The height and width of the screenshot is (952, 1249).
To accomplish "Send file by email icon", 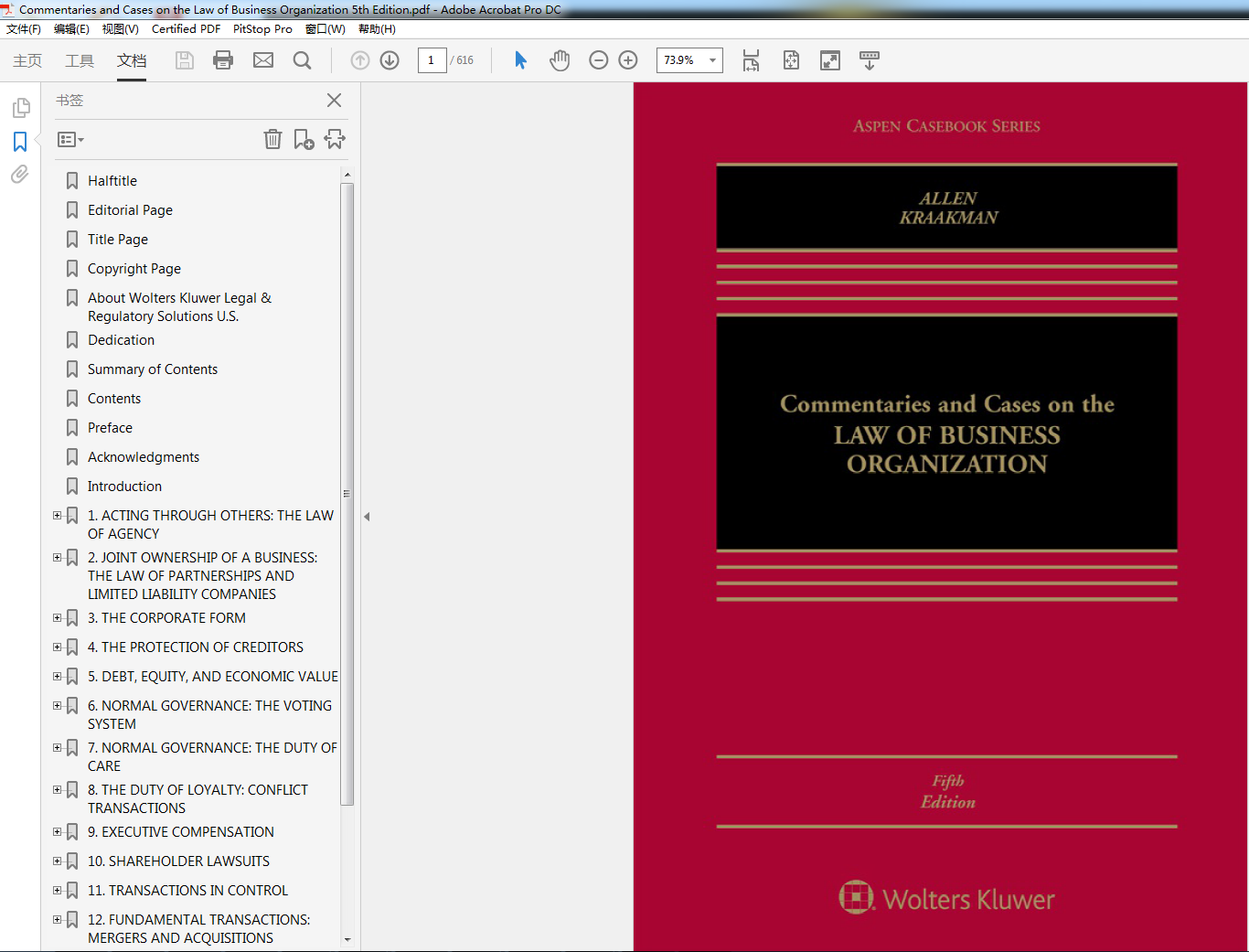I will 263,60.
